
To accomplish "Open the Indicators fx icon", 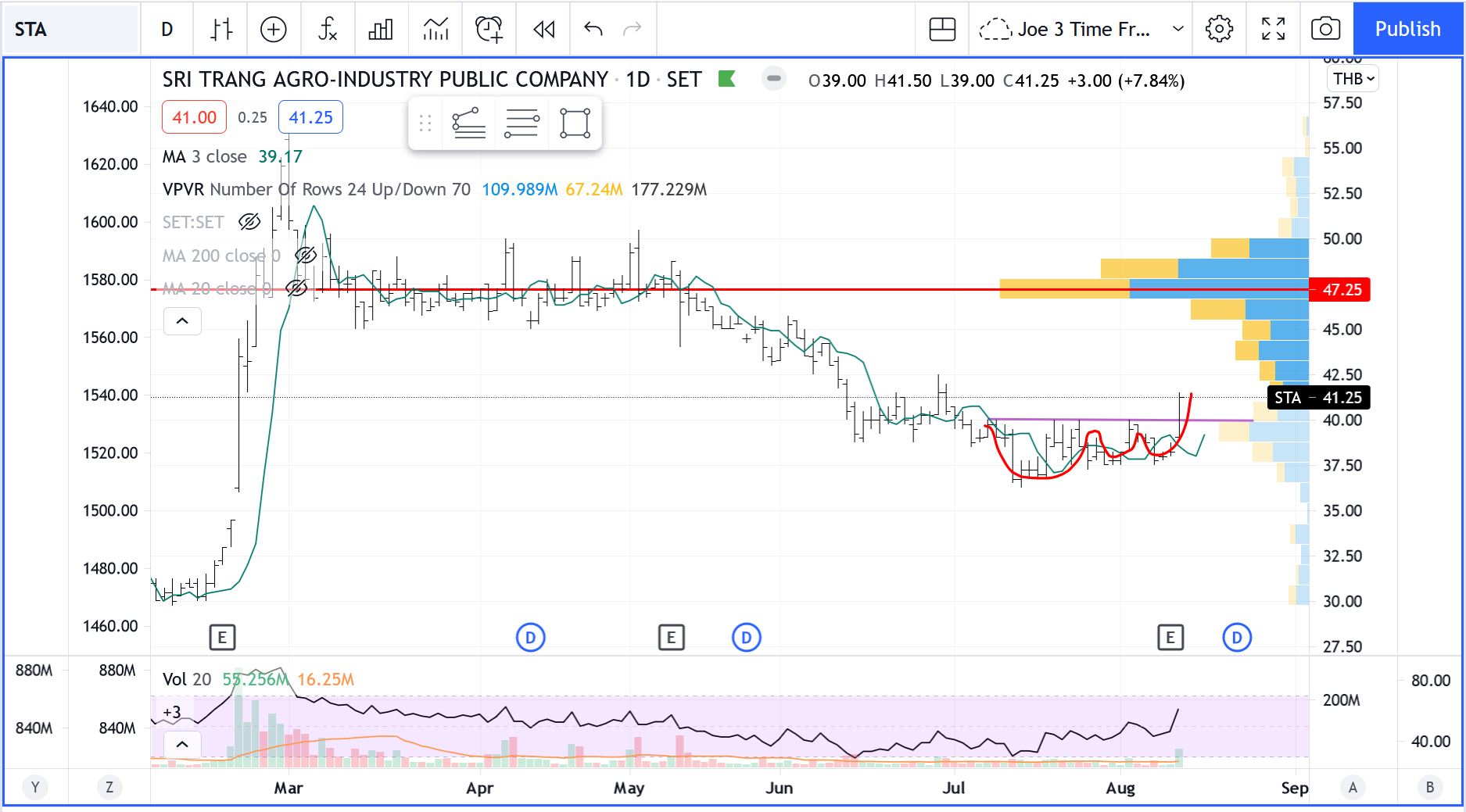I will (328, 30).
